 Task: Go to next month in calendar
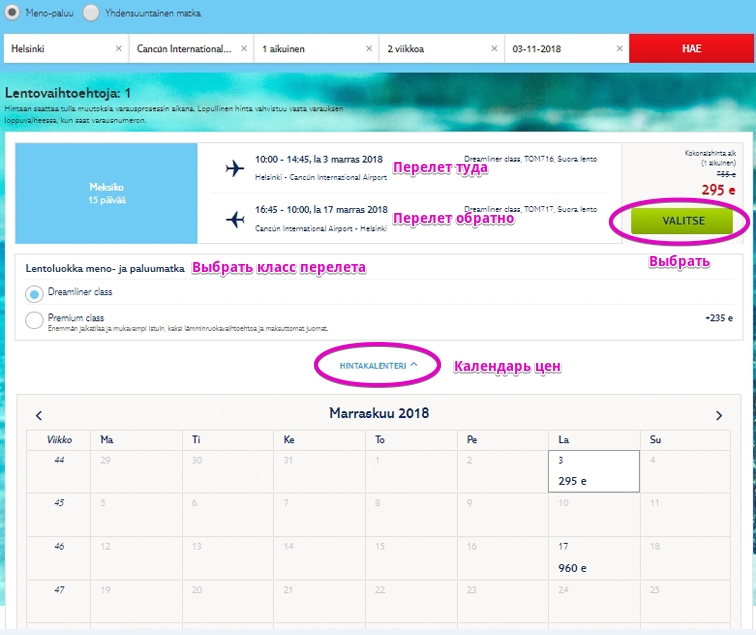click(718, 415)
